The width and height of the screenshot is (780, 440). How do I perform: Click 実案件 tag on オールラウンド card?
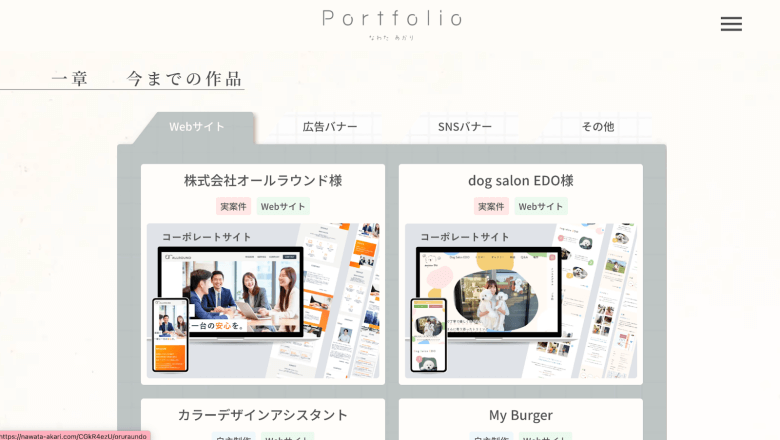tap(233, 206)
